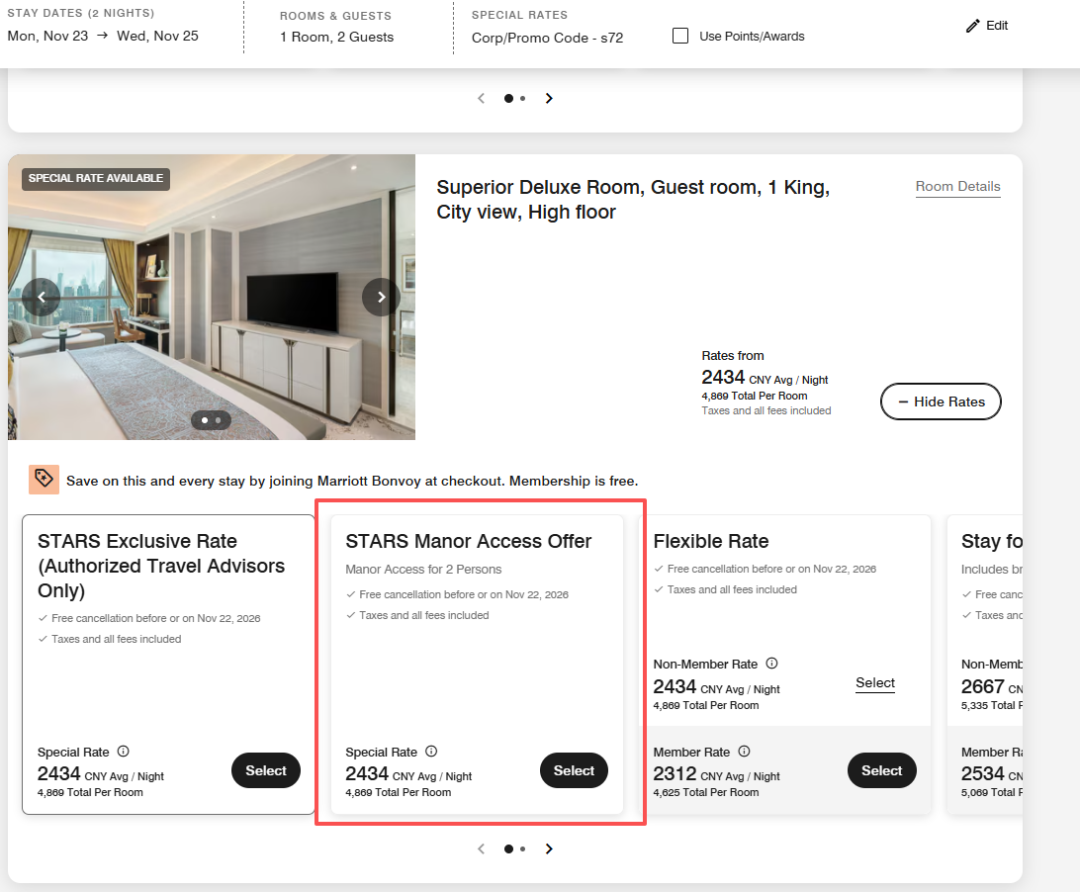The image size is (1080, 892).
Task: Click Corp/Promo Code - s72 text
Action: (x=548, y=38)
